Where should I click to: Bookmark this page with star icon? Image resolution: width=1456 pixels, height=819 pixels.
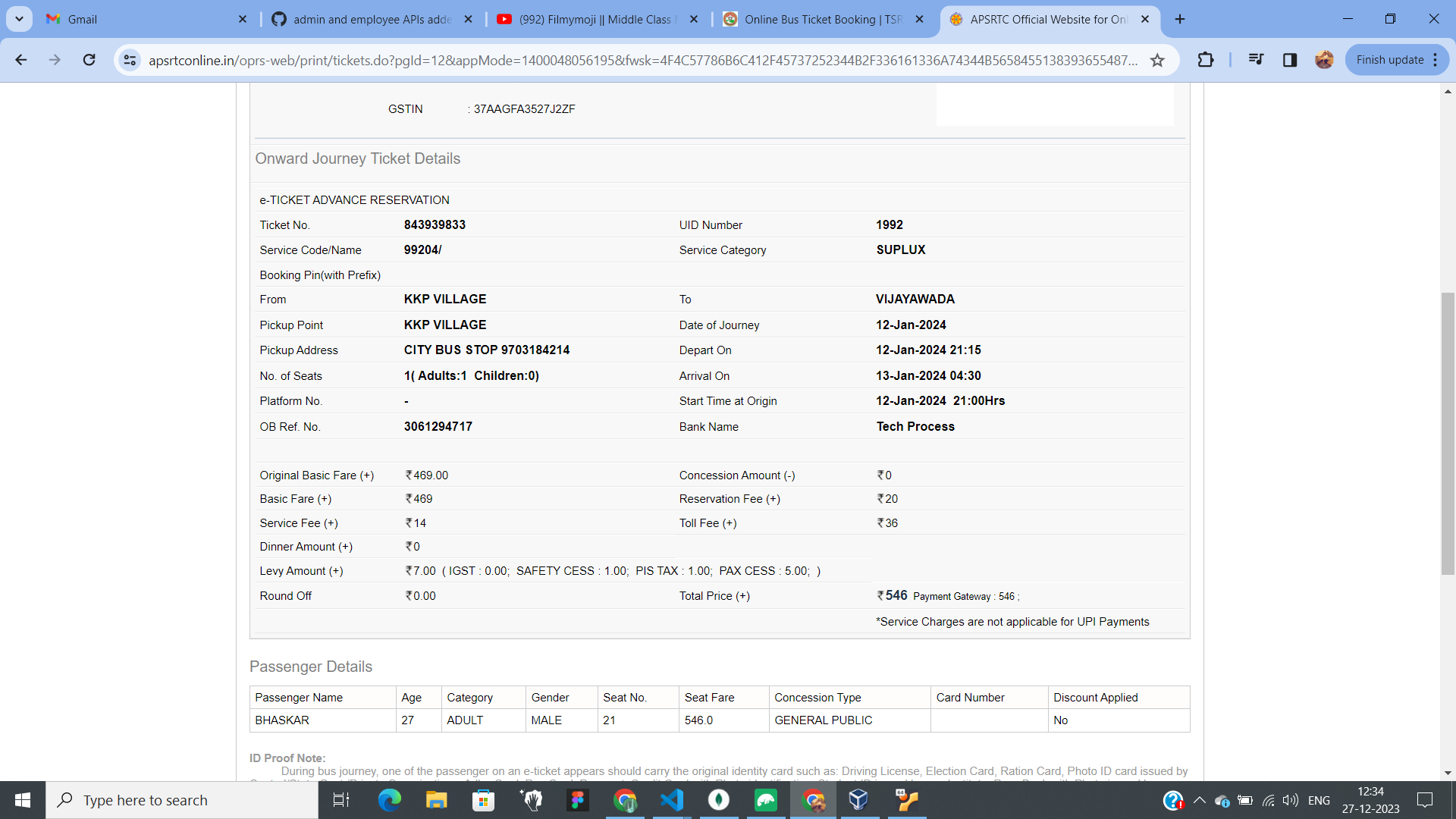1157,60
